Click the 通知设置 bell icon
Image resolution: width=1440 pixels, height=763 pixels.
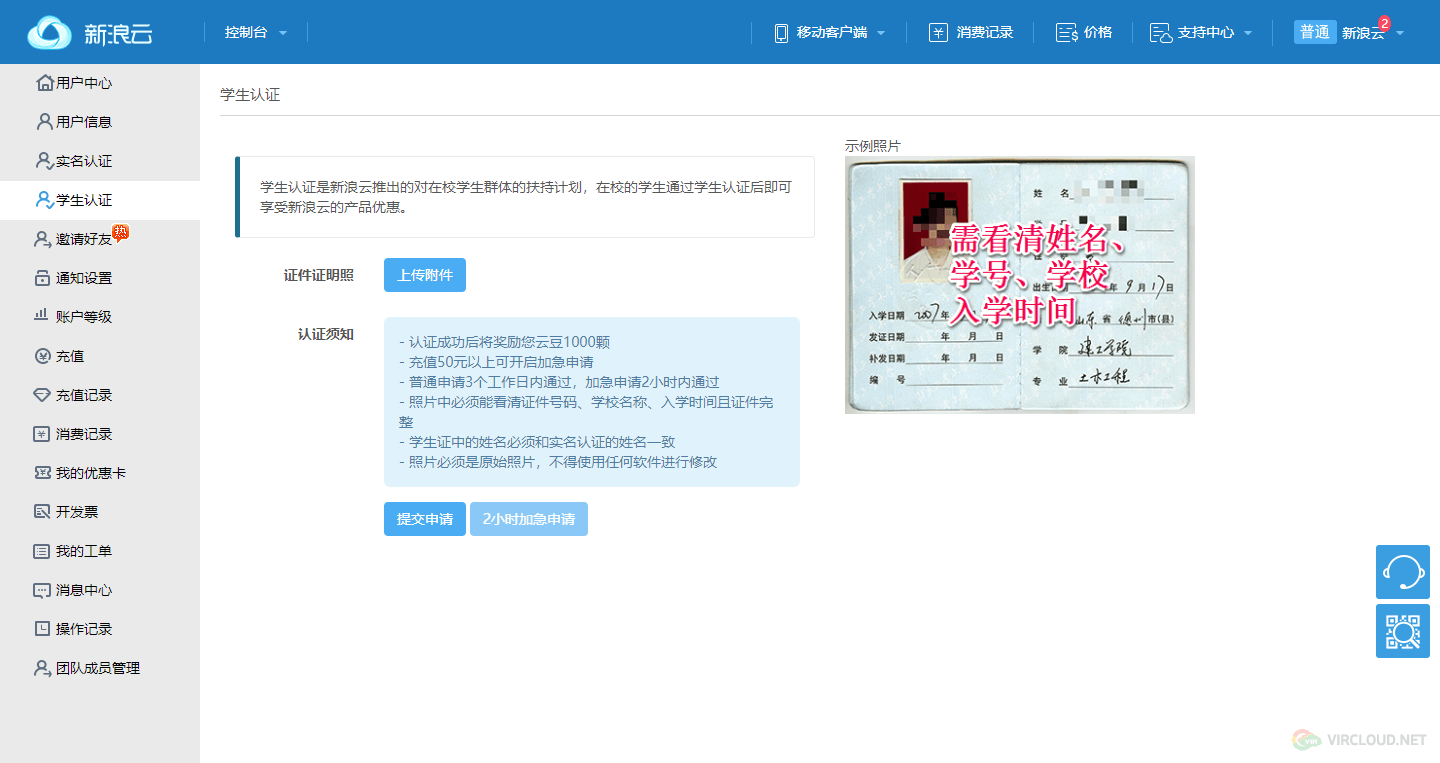pyautogui.click(x=46, y=277)
